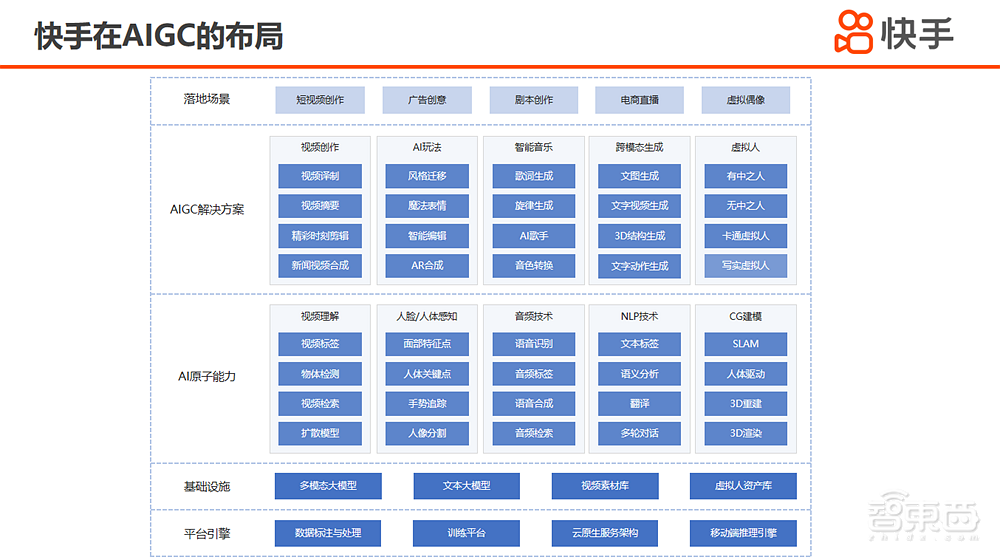Viewport: 1000px width, 560px height.
Task: Click the 文图生成 box
Action: (x=639, y=176)
